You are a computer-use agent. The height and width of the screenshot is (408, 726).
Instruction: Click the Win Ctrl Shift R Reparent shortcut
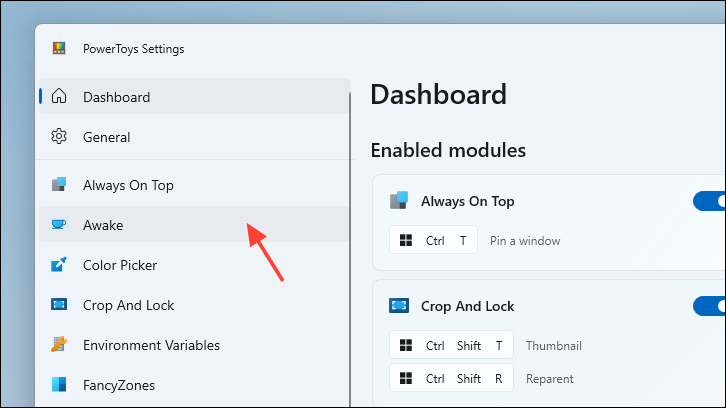(451, 378)
